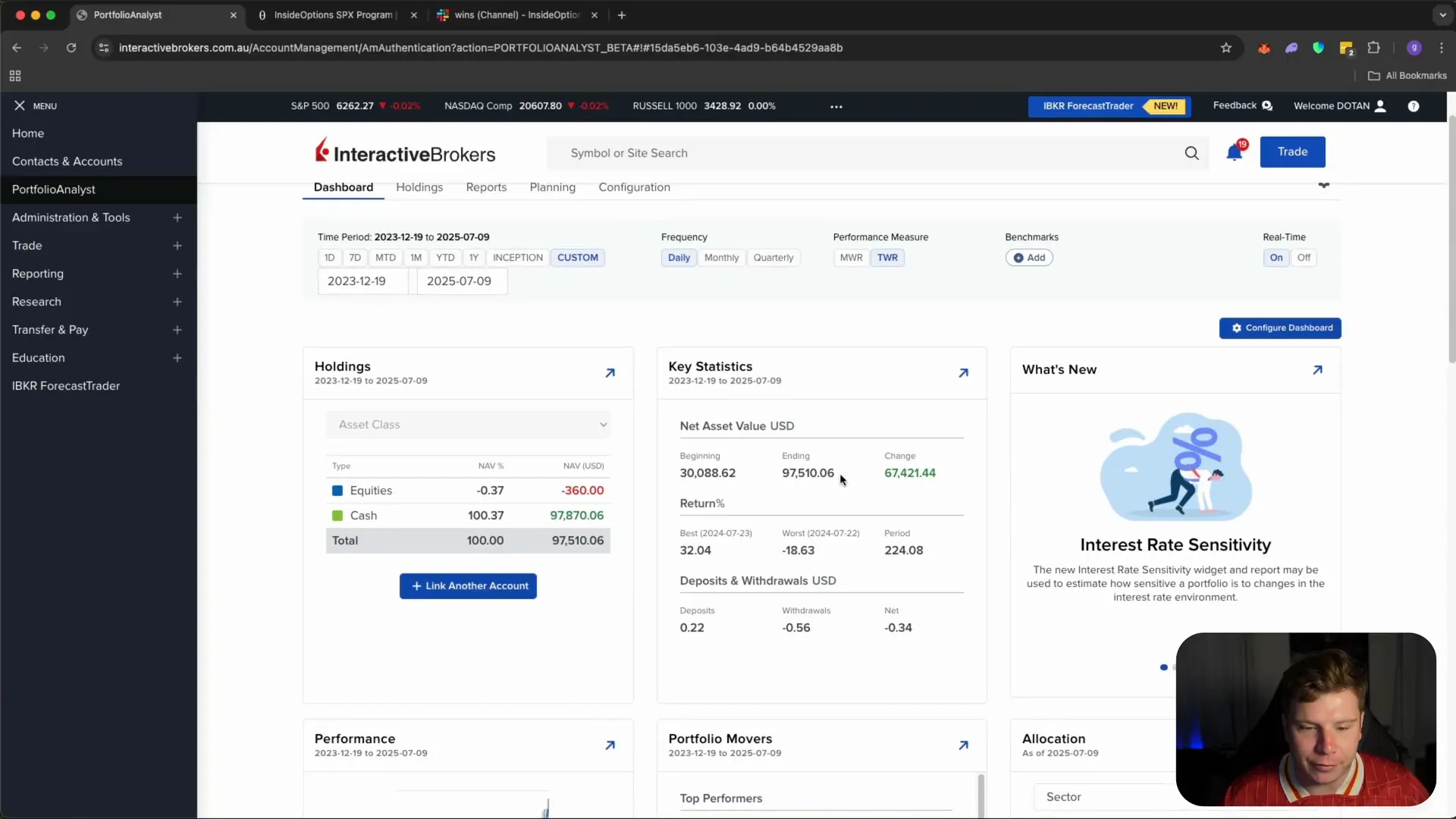Expand Trade sidebar section
1456x819 pixels.
tap(177, 246)
